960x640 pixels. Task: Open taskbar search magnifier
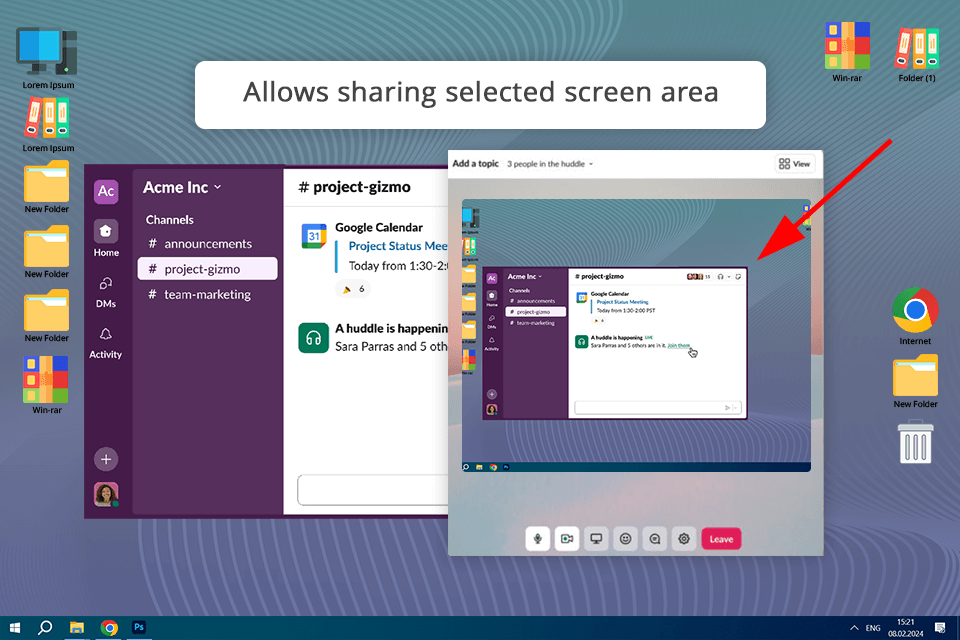[x=45, y=628]
